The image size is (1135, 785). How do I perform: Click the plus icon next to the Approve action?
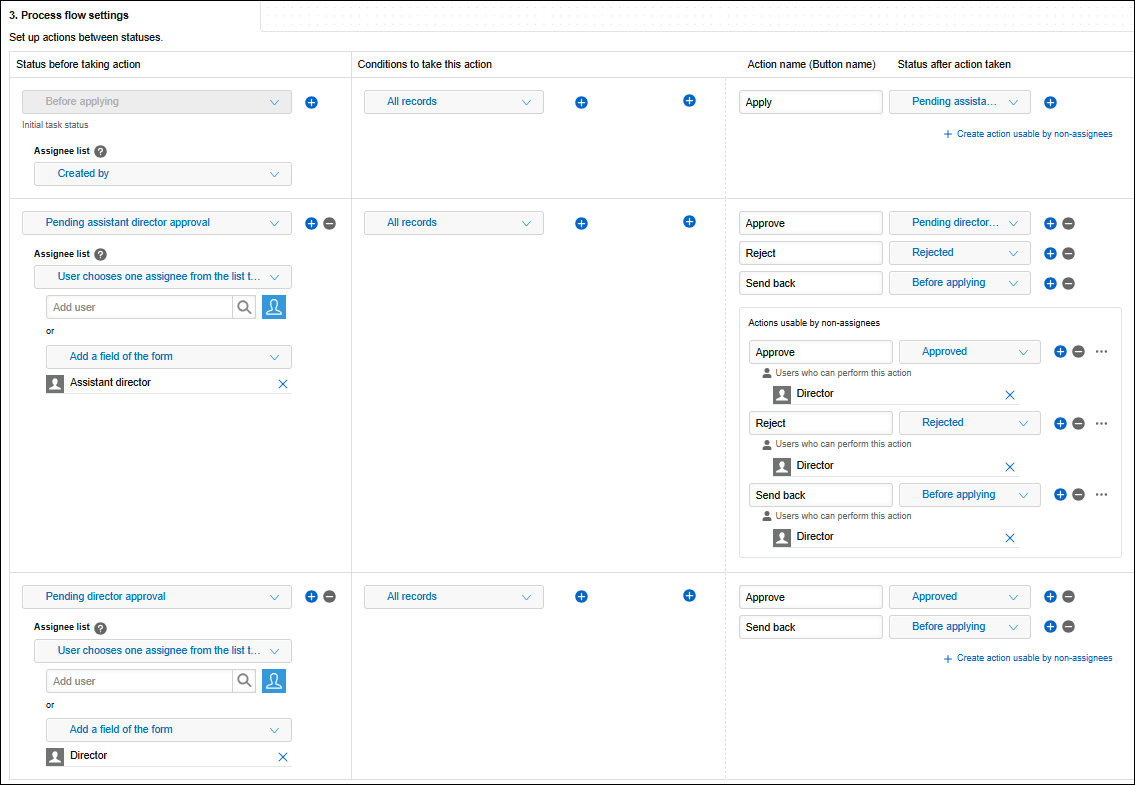[1050, 223]
